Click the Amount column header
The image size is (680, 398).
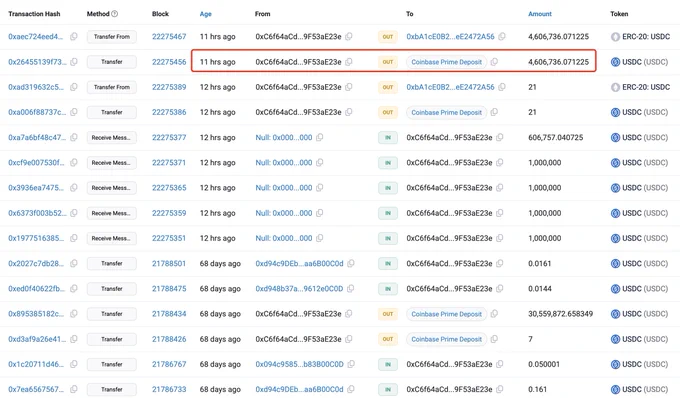click(x=540, y=14)
